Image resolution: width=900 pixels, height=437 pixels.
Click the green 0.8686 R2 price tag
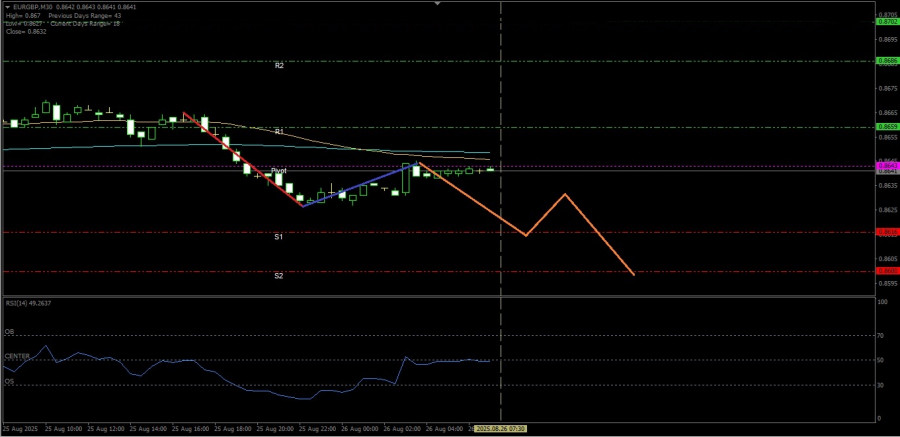tap(887, 60)
